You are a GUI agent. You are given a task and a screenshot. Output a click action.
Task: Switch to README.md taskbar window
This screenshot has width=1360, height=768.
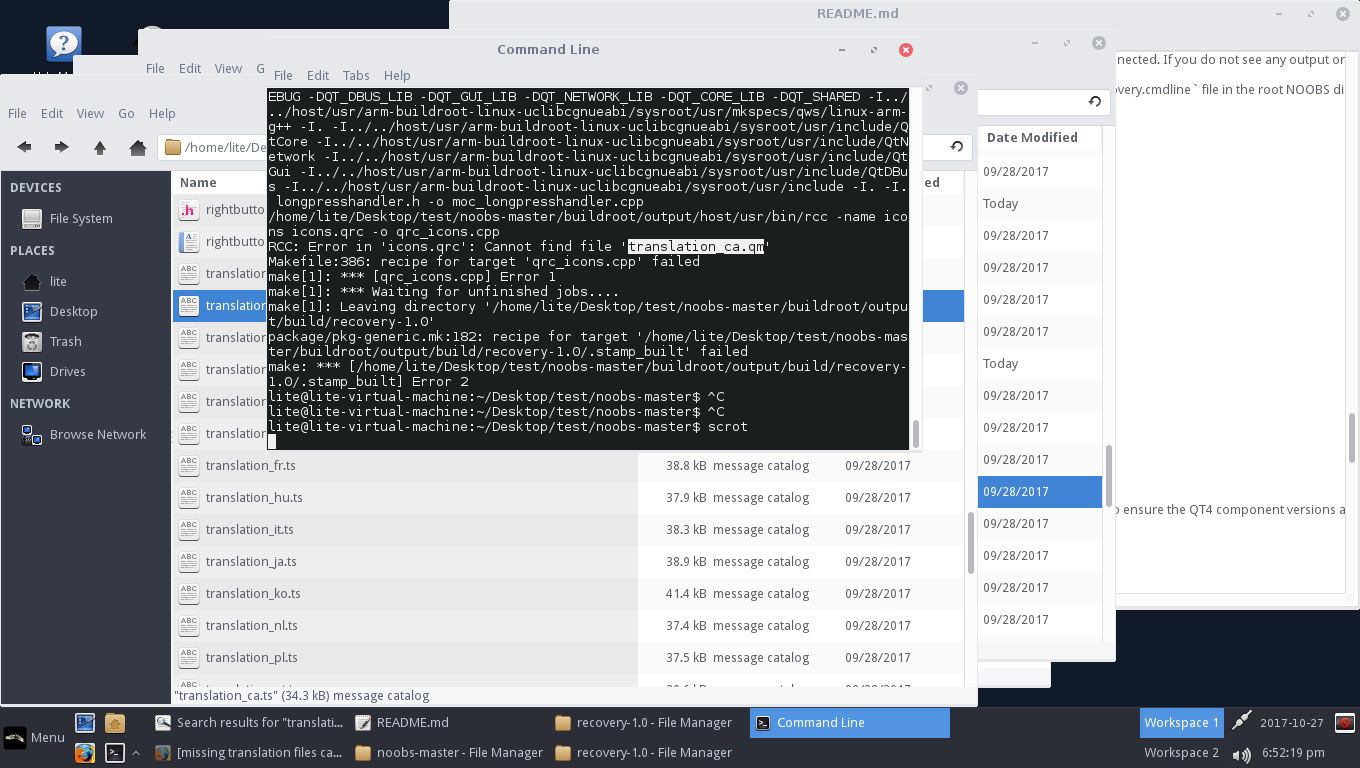pos(449,722)
